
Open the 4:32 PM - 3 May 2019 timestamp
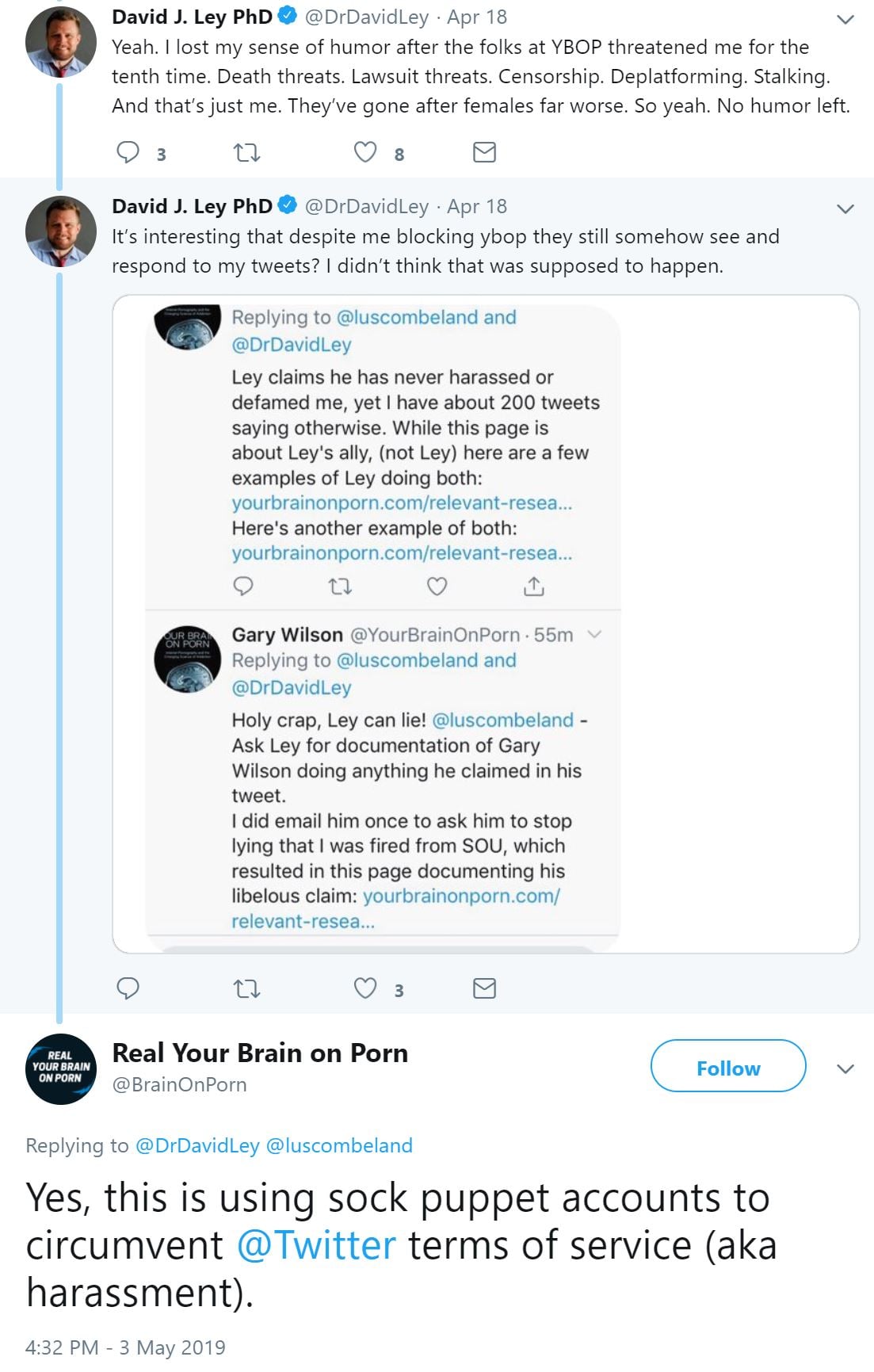pos(125,1347)
